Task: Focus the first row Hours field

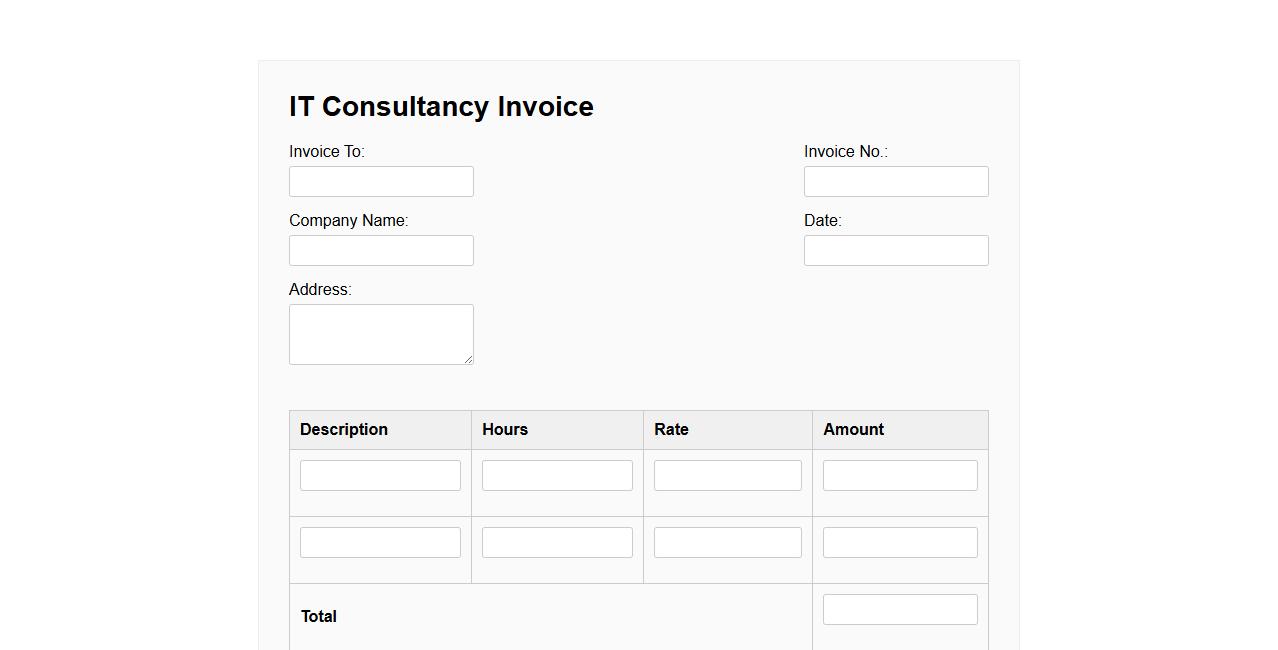Action: point(557,476)
